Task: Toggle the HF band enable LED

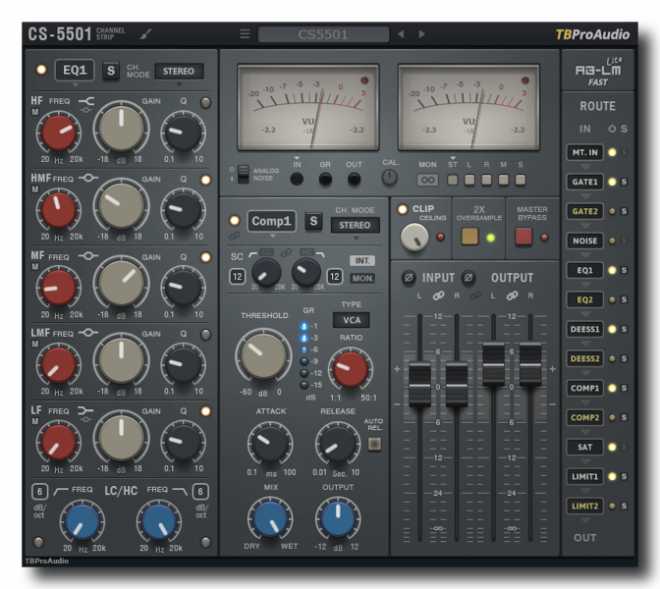Action: 205,102
